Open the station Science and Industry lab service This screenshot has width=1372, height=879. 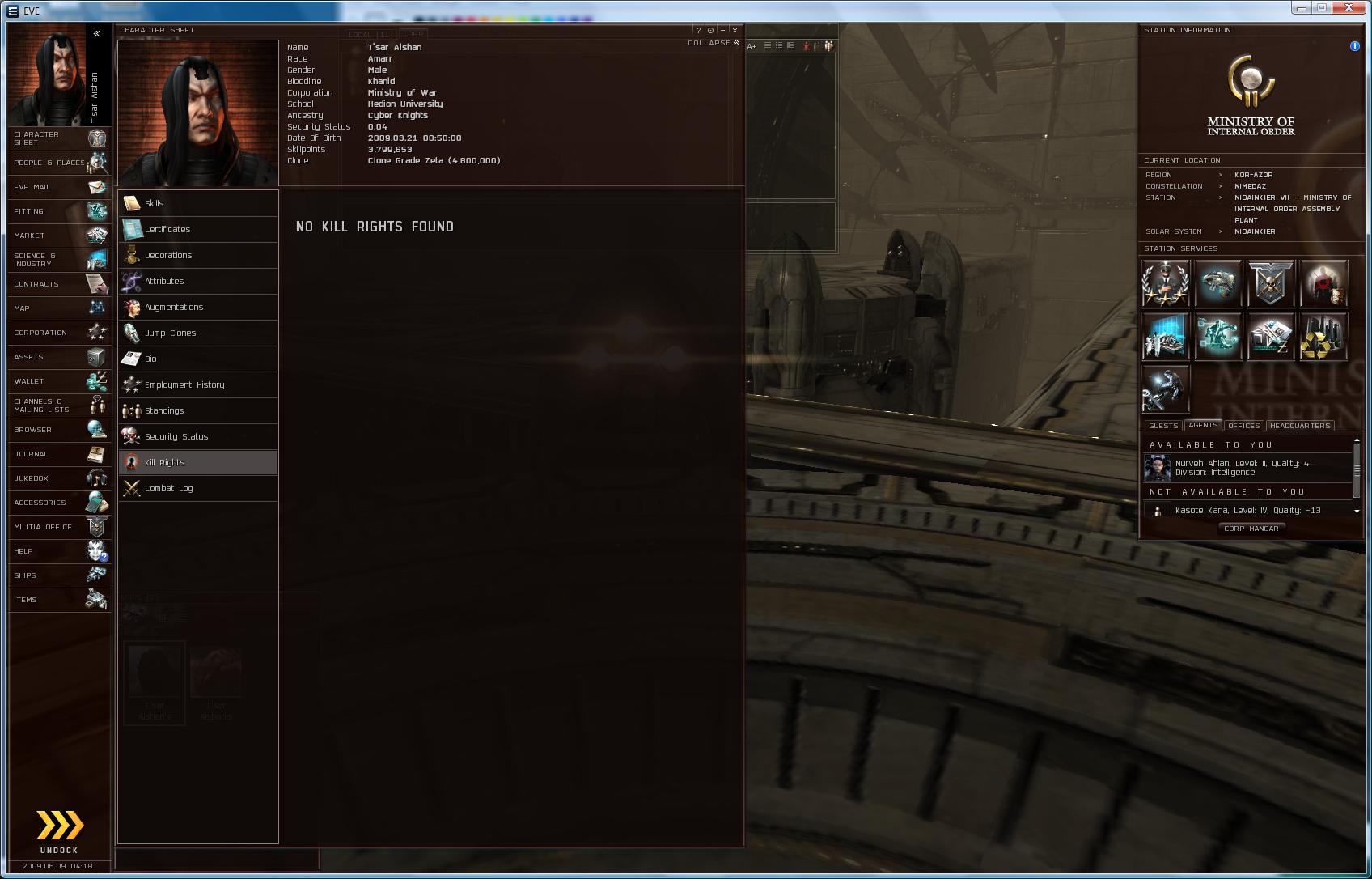point(1165,336)
